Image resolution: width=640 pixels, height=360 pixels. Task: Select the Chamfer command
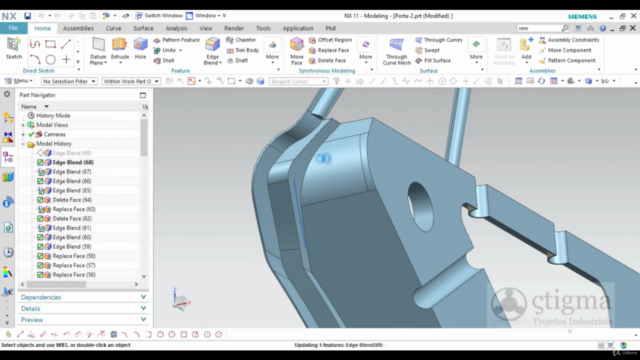[x=241, y=40]
